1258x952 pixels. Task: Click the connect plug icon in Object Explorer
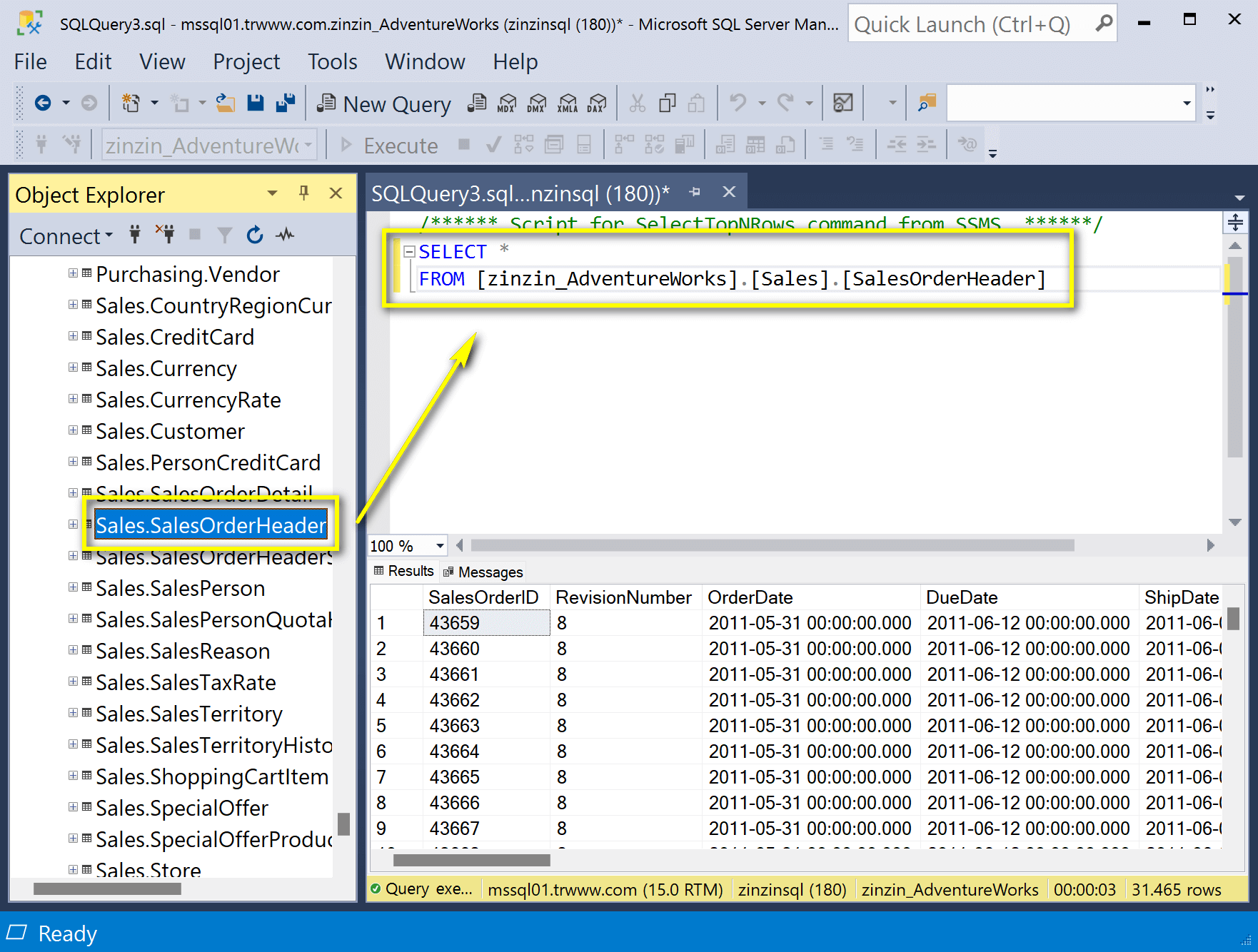pos(135,234)
